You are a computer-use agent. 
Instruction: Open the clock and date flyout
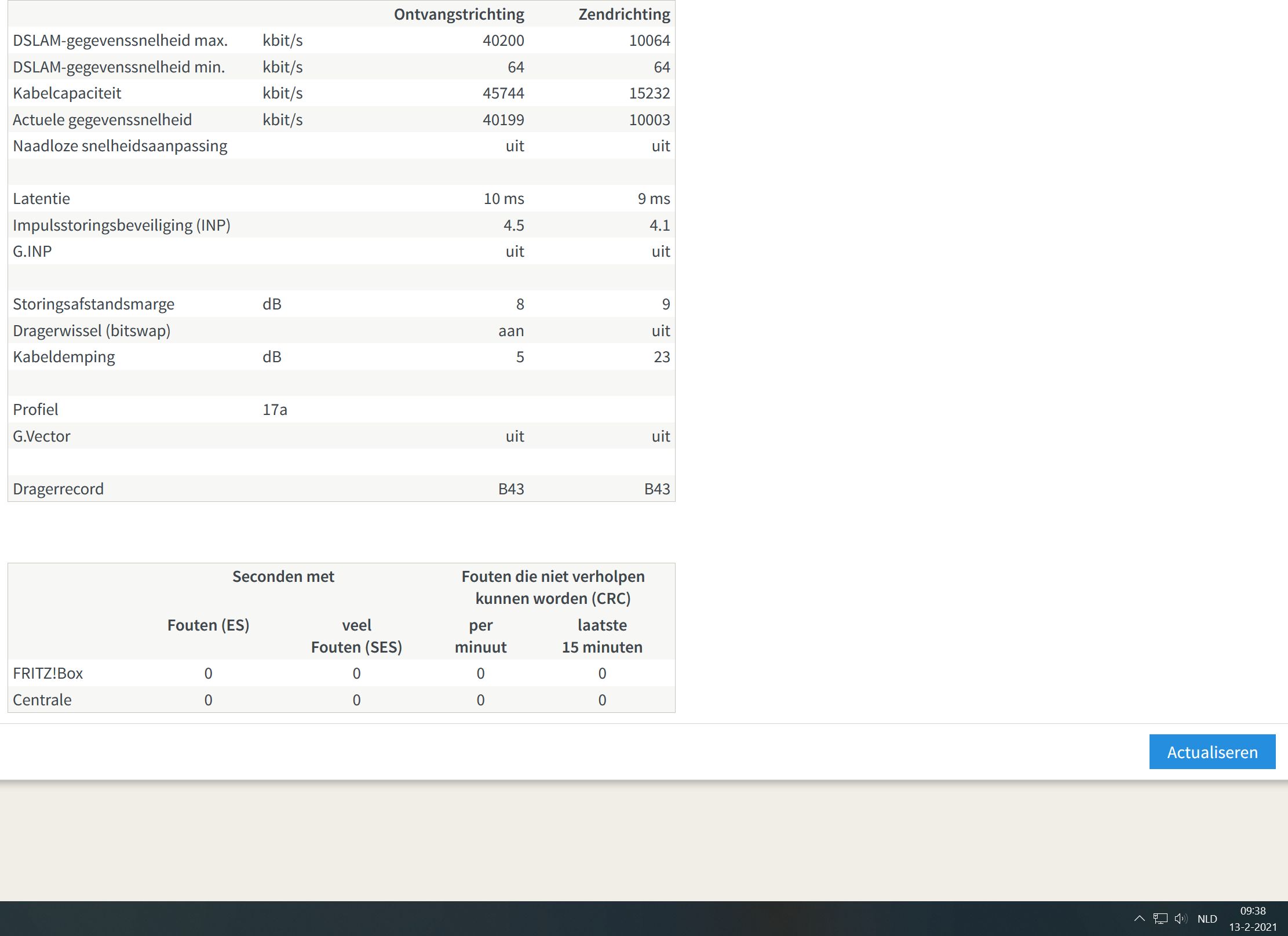click(x=1253, y=919)
